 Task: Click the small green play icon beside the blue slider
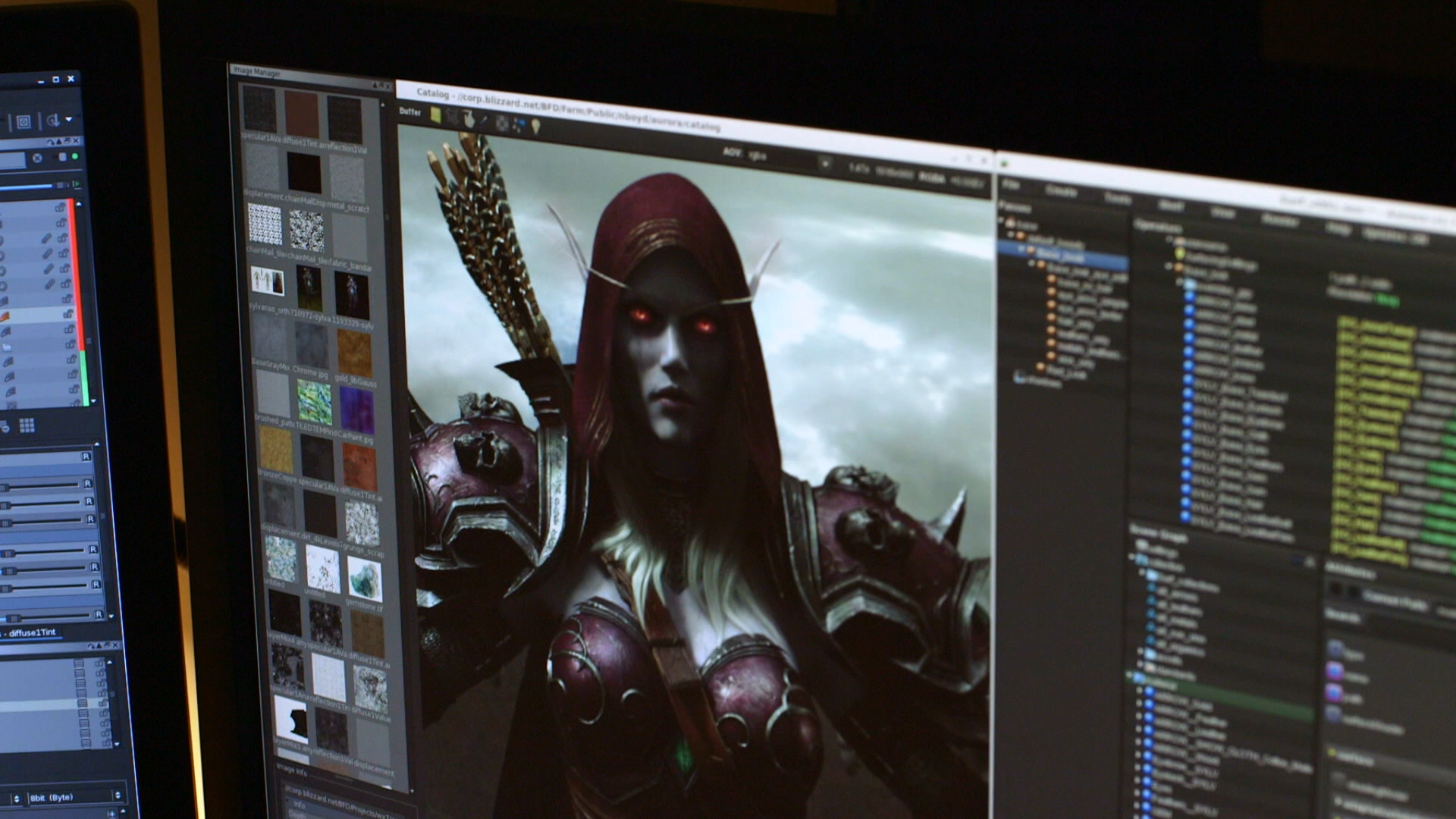[75, 184]
